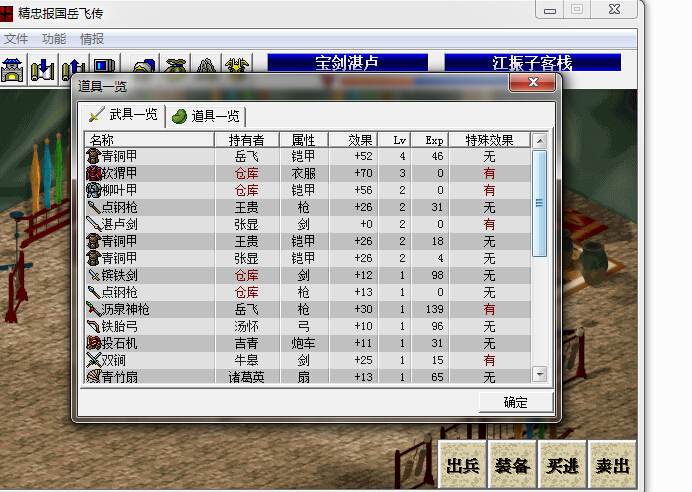
Task: Sort by the 效果 column header
Action: point(354,140)
